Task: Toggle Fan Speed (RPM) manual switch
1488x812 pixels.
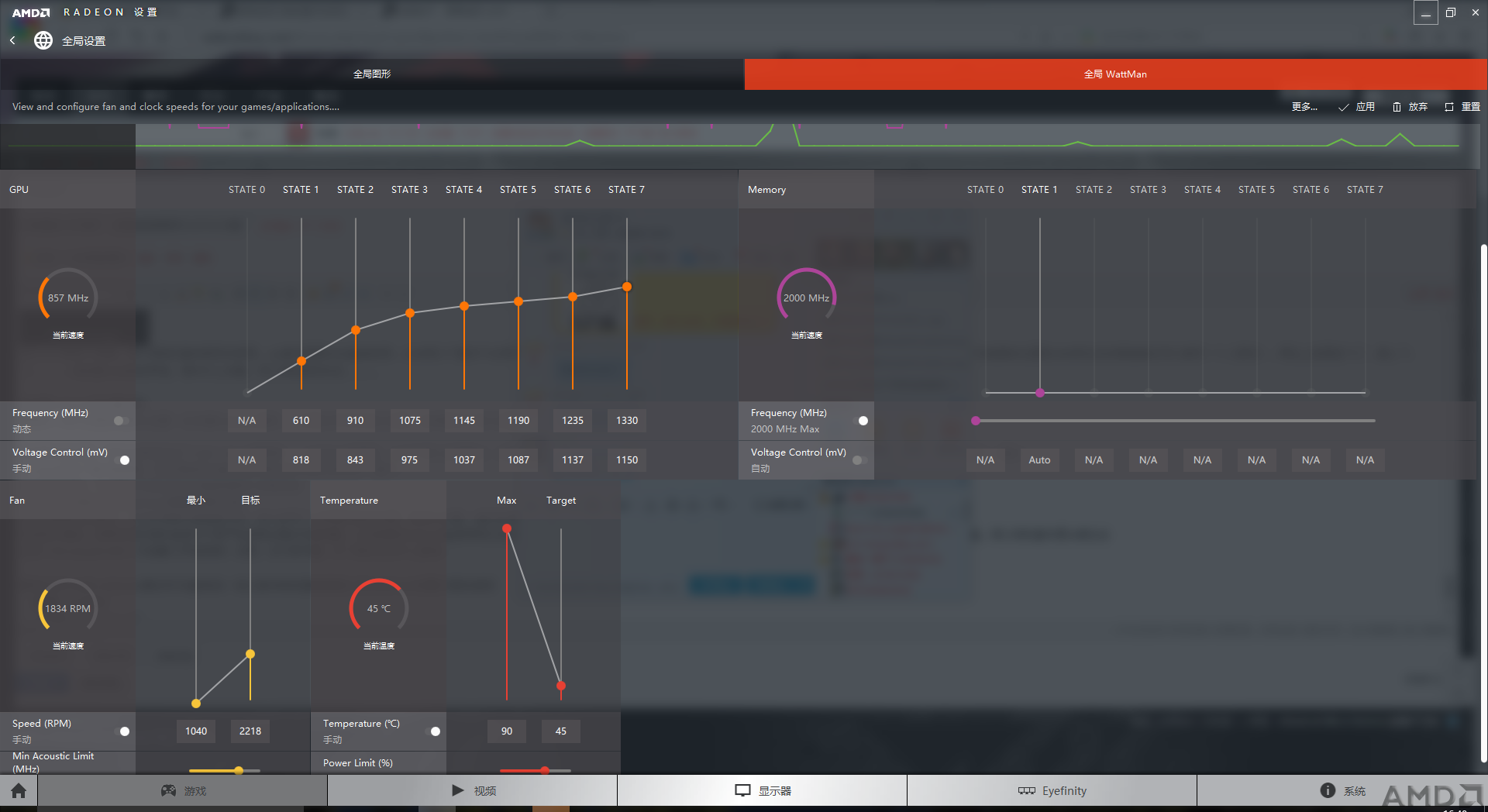Action: click(123, 731)
